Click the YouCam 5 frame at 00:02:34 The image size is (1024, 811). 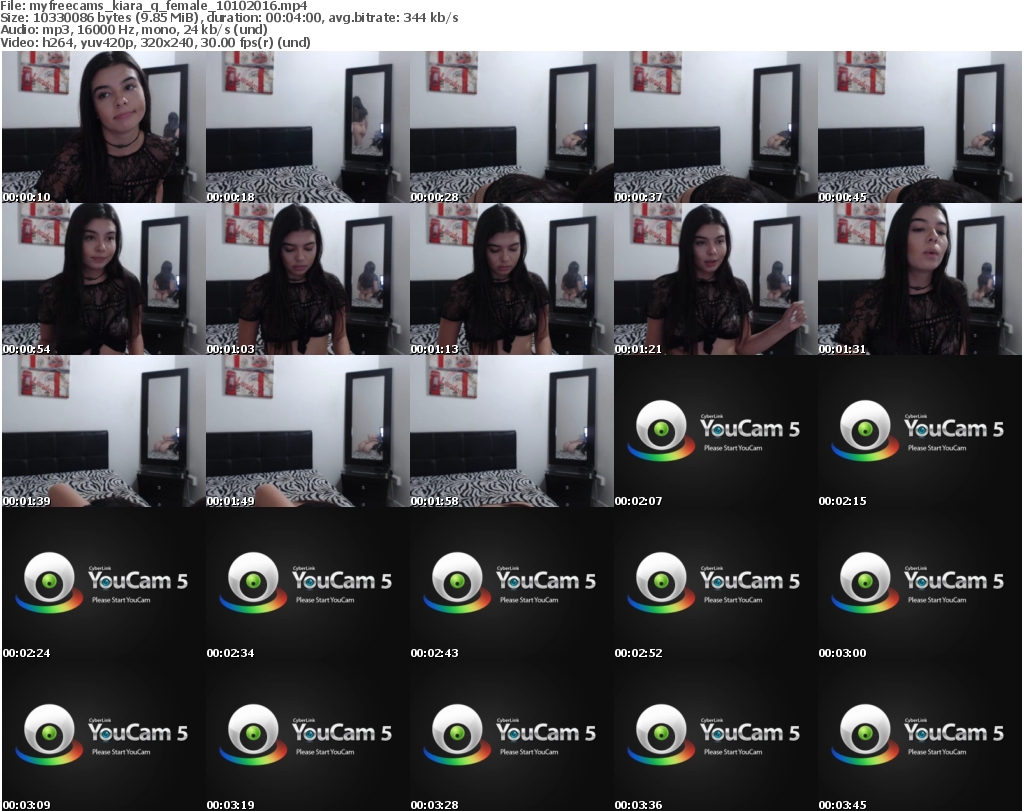click(x=308, y=583)
